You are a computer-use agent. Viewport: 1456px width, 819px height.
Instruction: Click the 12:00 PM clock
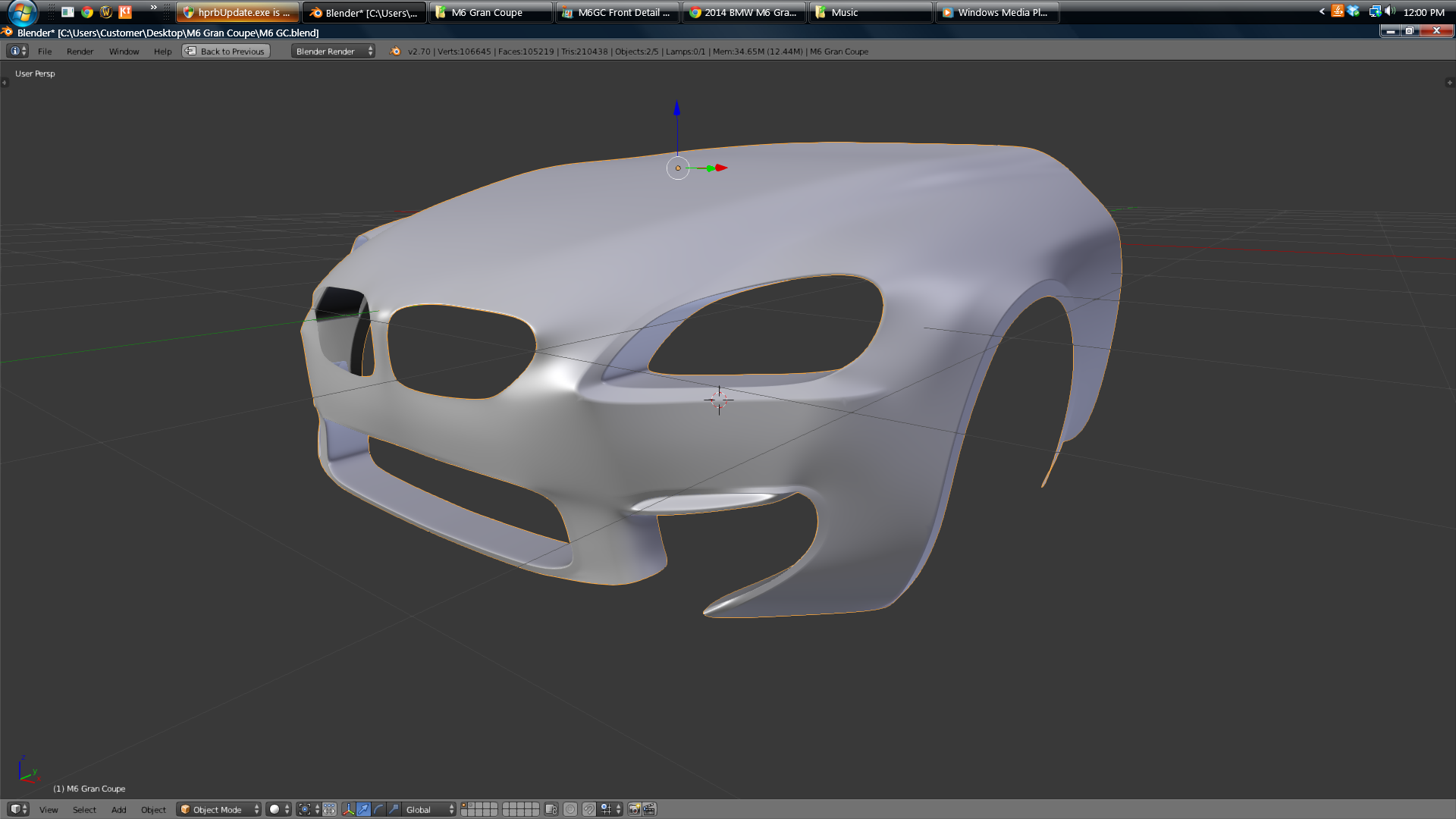coord(1423,12)
